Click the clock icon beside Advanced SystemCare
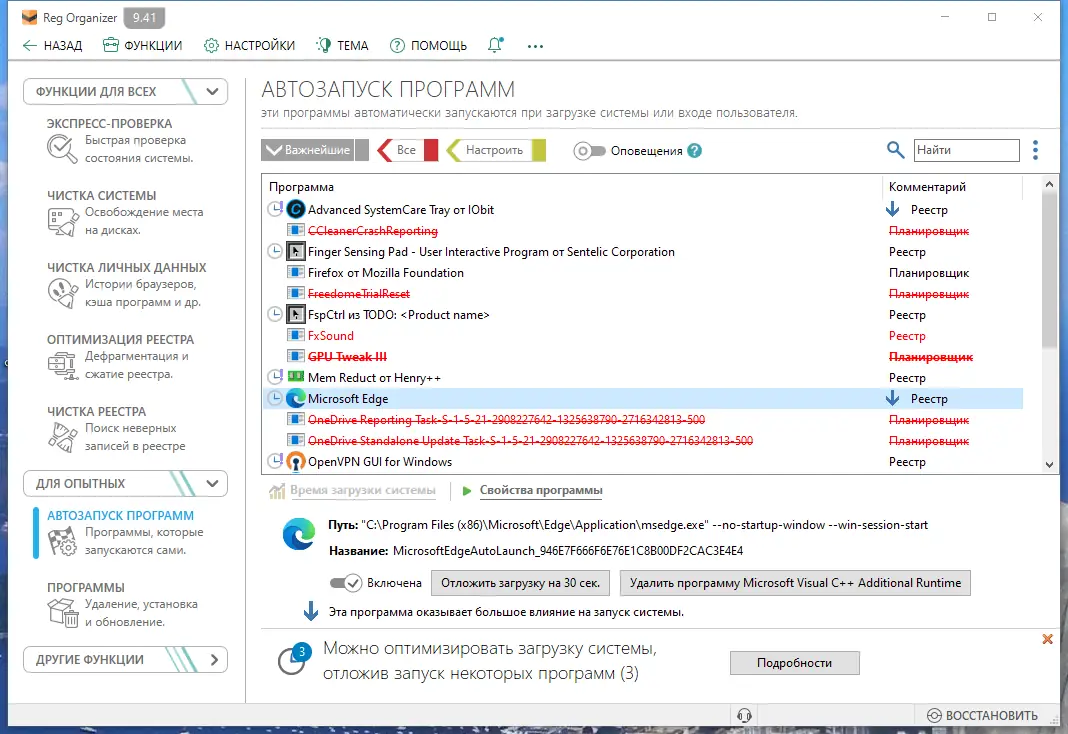 275,209
